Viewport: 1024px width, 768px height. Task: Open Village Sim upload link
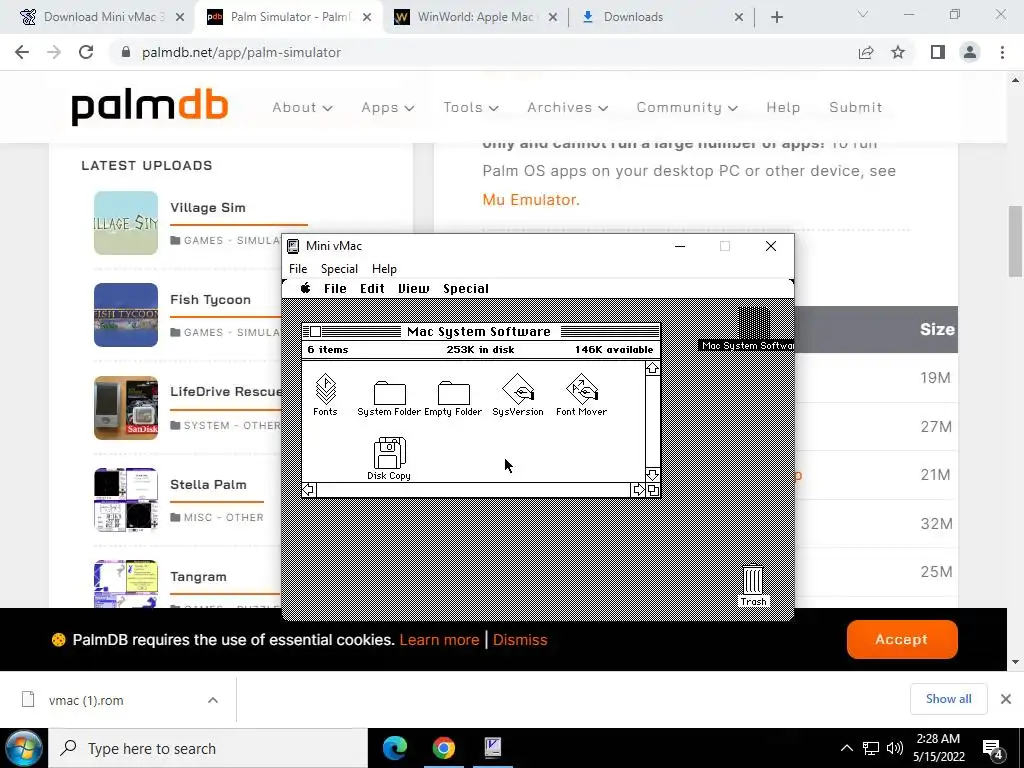click(x=208, y=208)
